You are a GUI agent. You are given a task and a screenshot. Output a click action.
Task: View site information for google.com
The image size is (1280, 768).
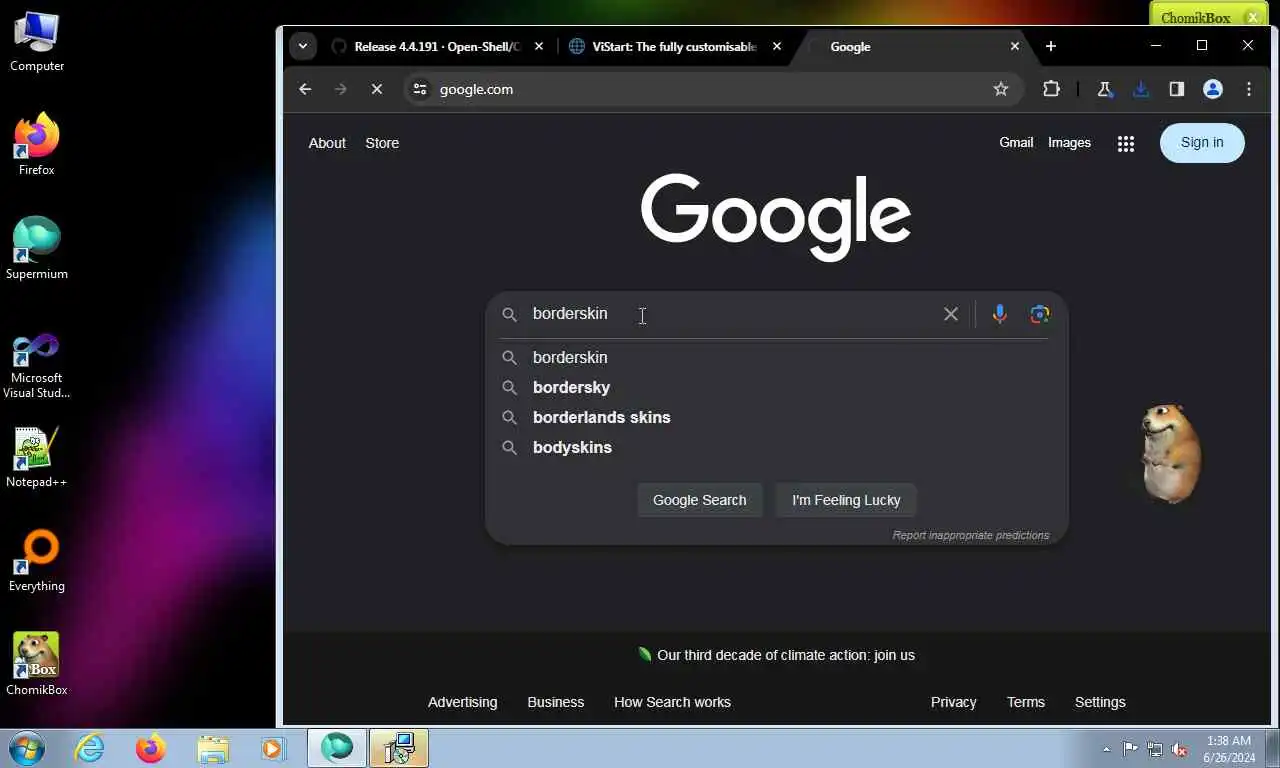pyautogui.click(x=420, y=89)
